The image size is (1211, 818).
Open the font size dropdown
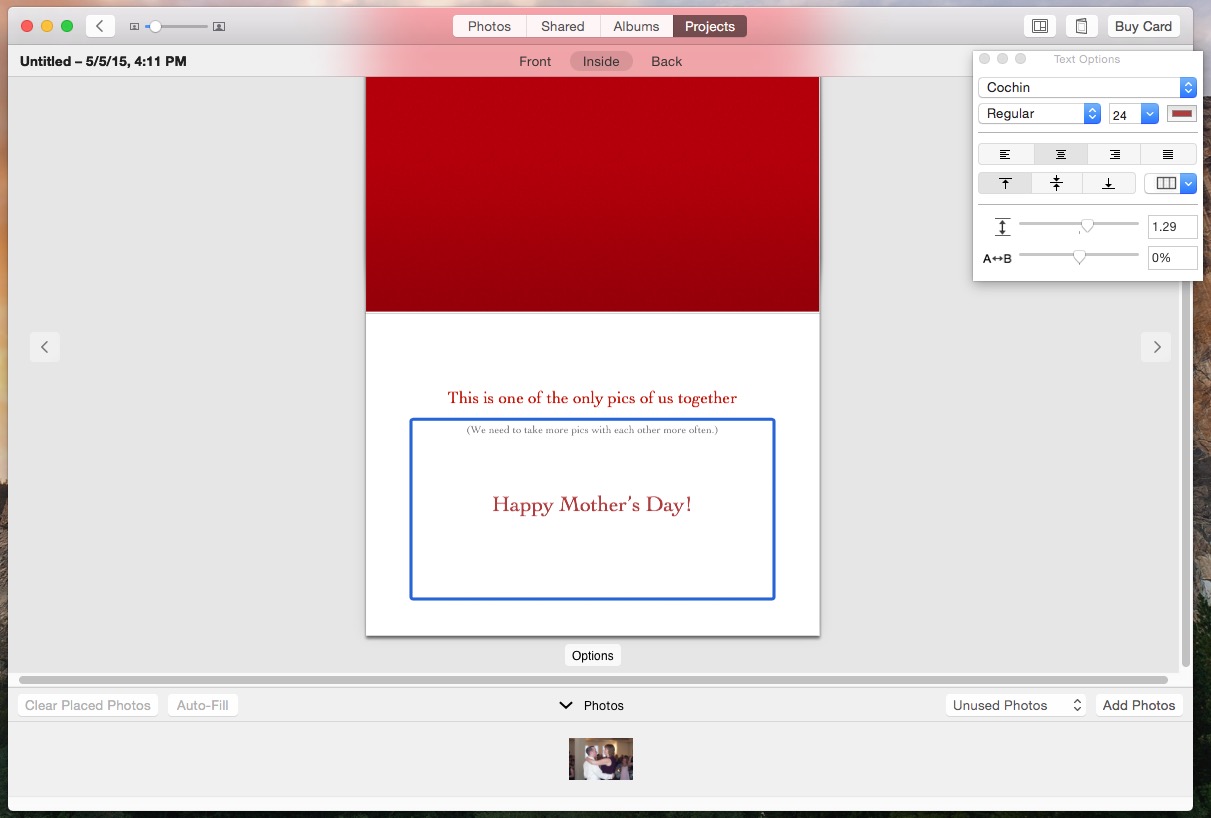pos(1148,113)
